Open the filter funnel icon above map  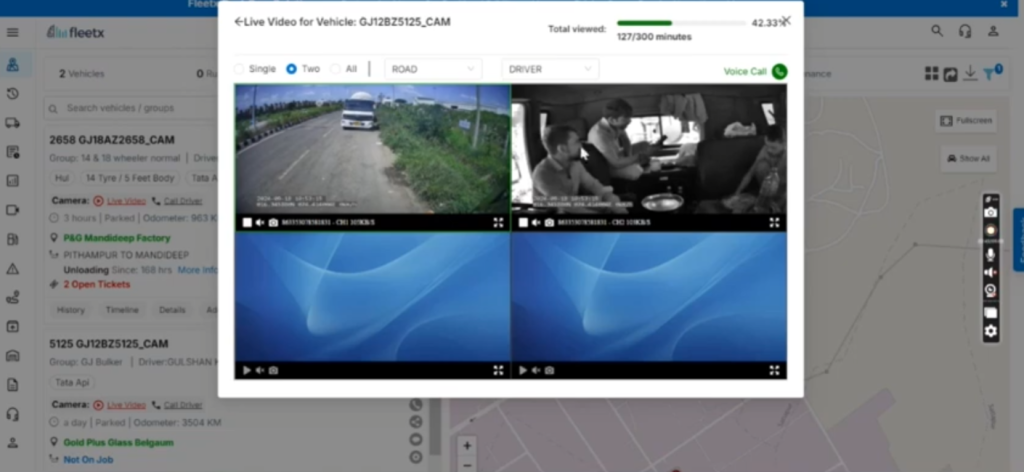[x=990, y=74]
